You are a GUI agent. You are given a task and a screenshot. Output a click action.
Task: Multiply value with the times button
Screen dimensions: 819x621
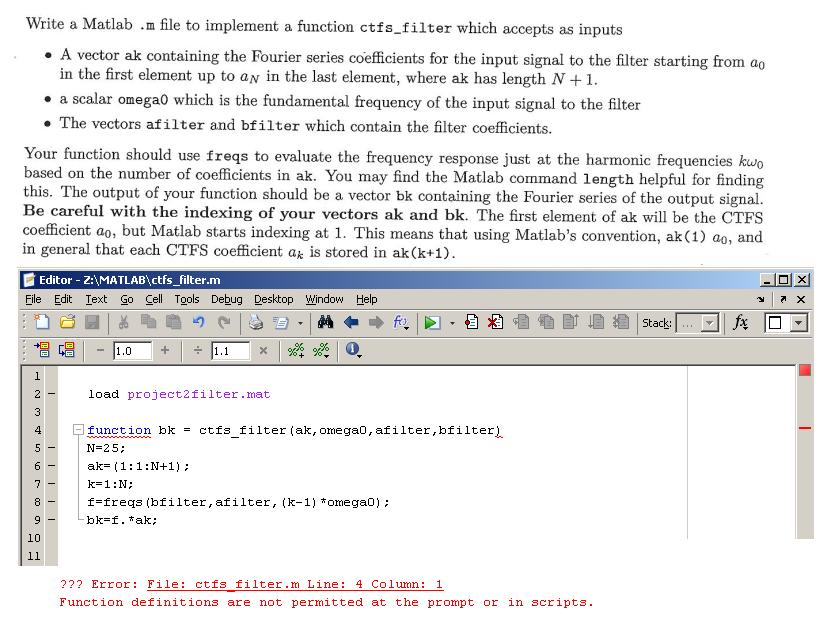pos(264,350)
